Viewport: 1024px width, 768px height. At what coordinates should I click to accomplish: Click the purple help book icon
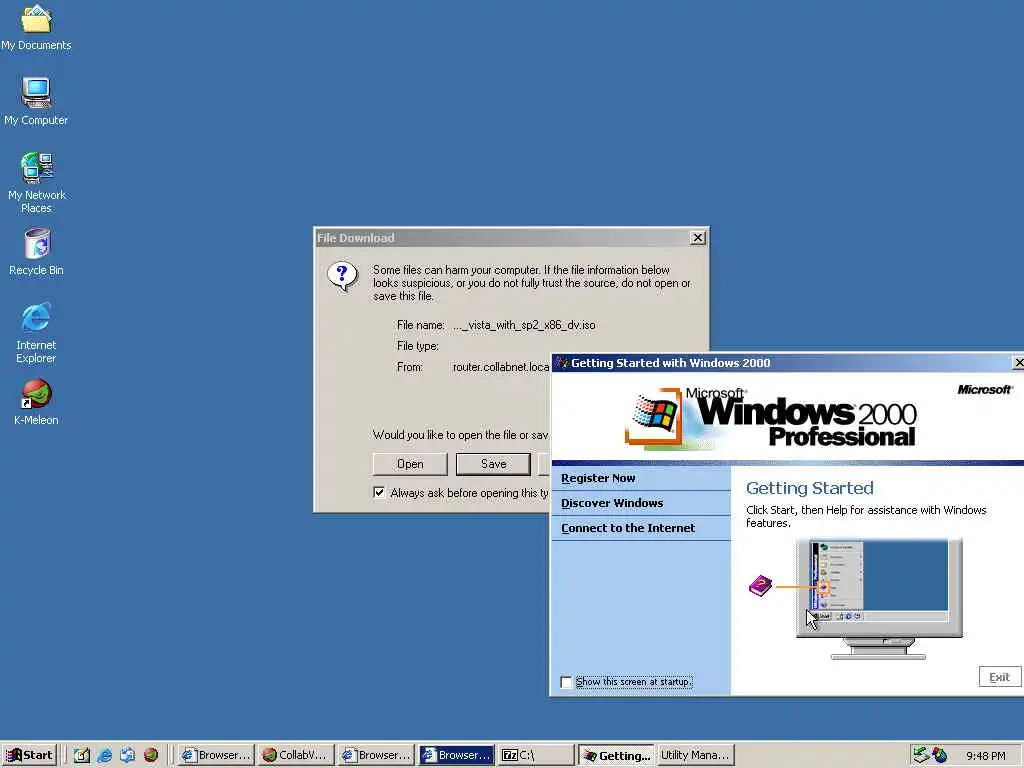click(x=760, y=585)
